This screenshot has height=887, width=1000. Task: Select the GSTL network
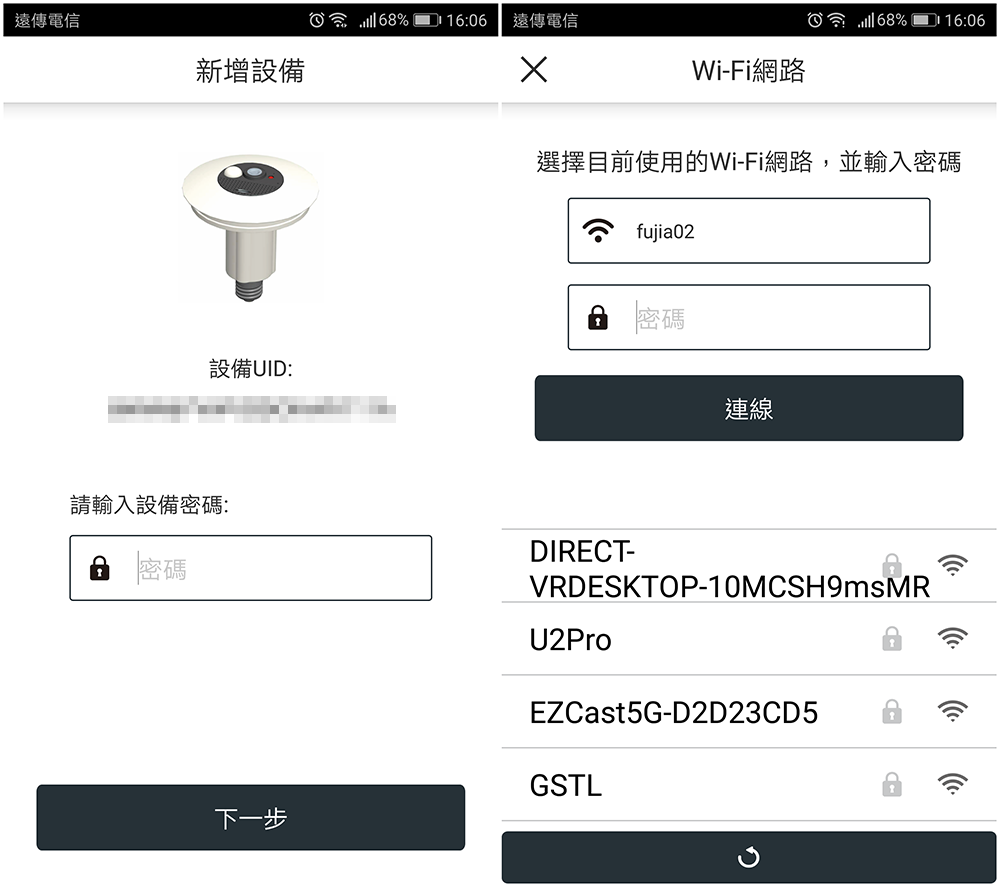coord(749,785)
